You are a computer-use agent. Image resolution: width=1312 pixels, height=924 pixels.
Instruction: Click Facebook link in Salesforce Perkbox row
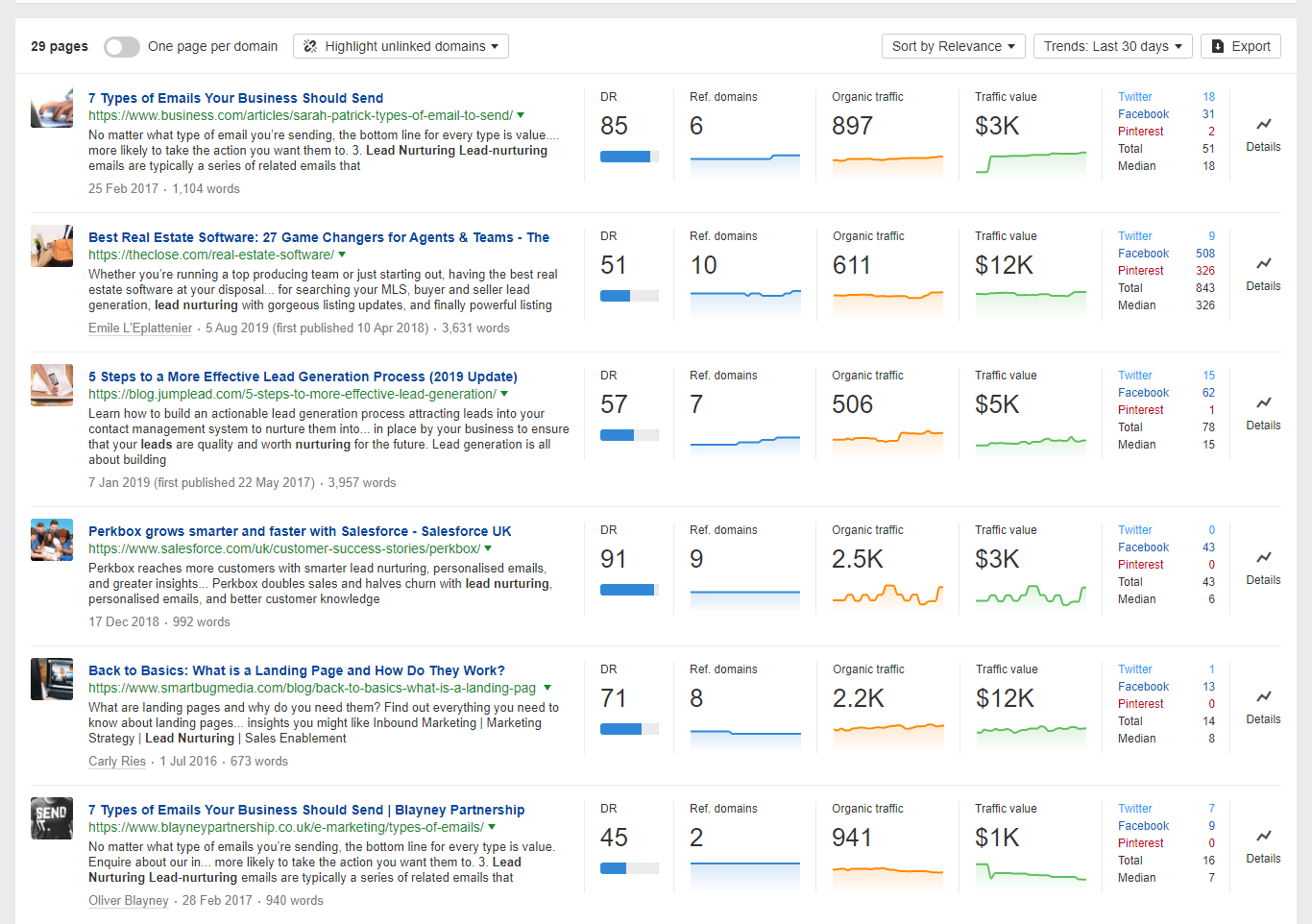coord(1143,547)
